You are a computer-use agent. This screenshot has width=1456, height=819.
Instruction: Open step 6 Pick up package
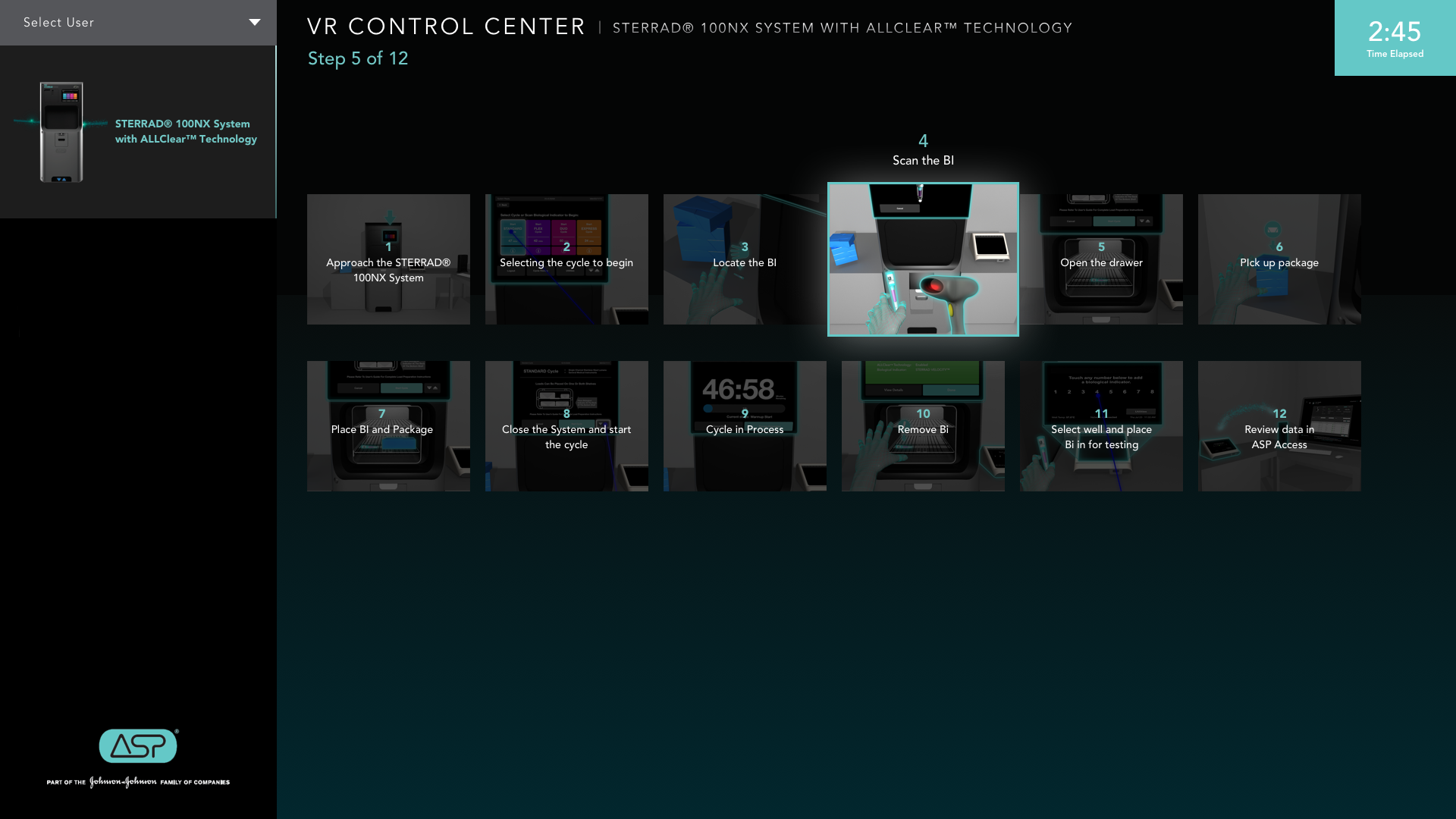(x=1279, y=259)
